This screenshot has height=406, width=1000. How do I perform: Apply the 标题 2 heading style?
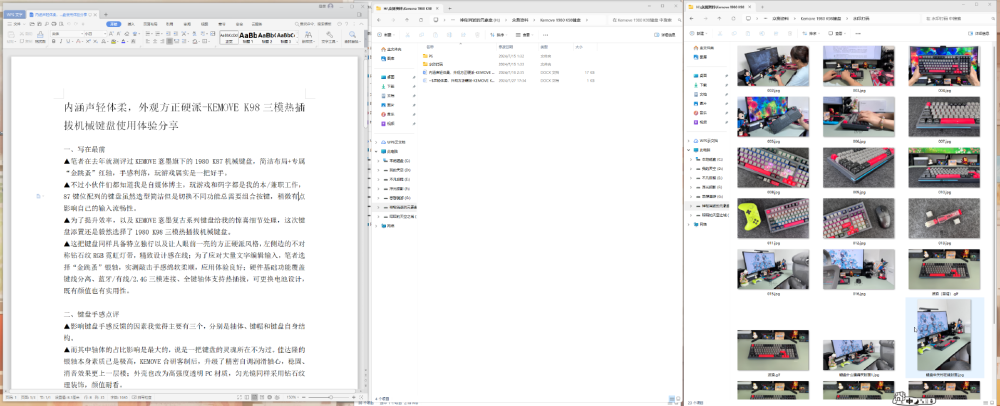coord(267,37)
